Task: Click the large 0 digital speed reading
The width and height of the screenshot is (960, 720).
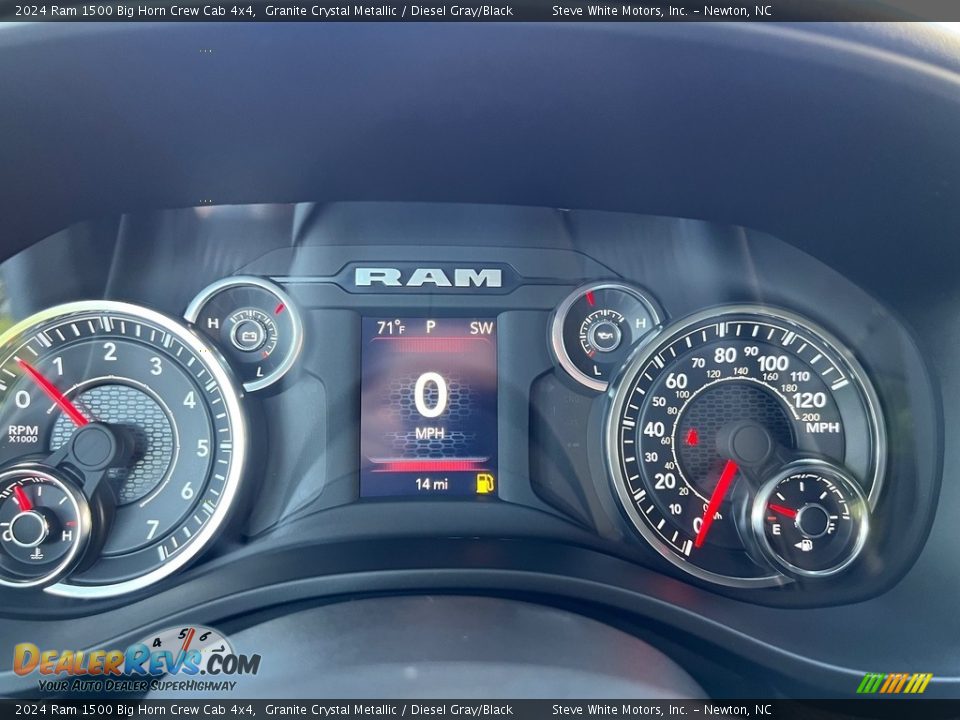Action: click(x=430, y=396)
